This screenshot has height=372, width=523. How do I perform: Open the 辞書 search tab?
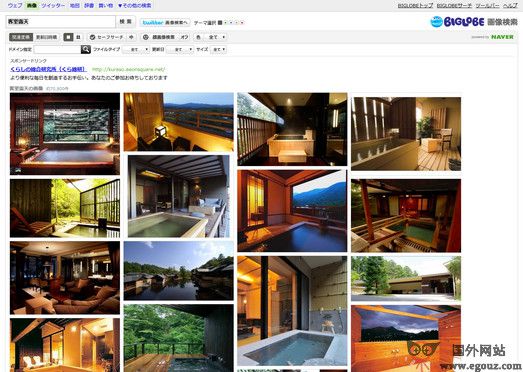89,5
